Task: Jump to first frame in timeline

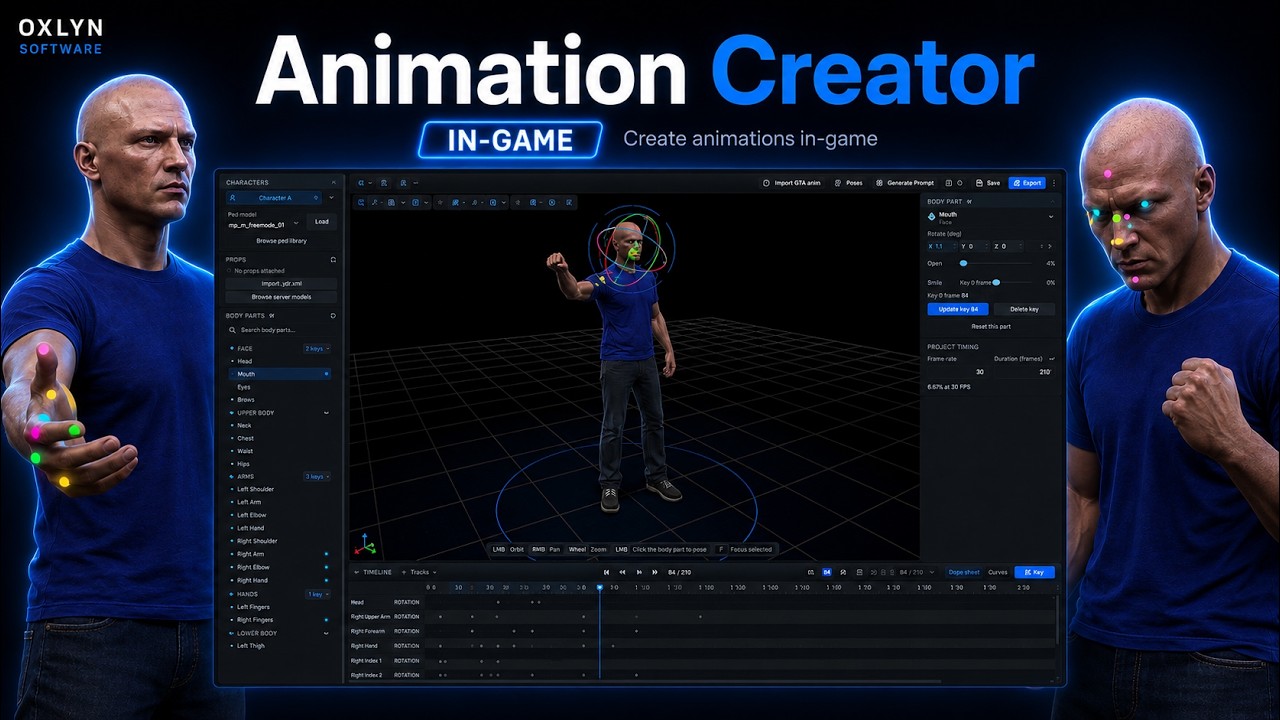Action: (x=606, y=572)
